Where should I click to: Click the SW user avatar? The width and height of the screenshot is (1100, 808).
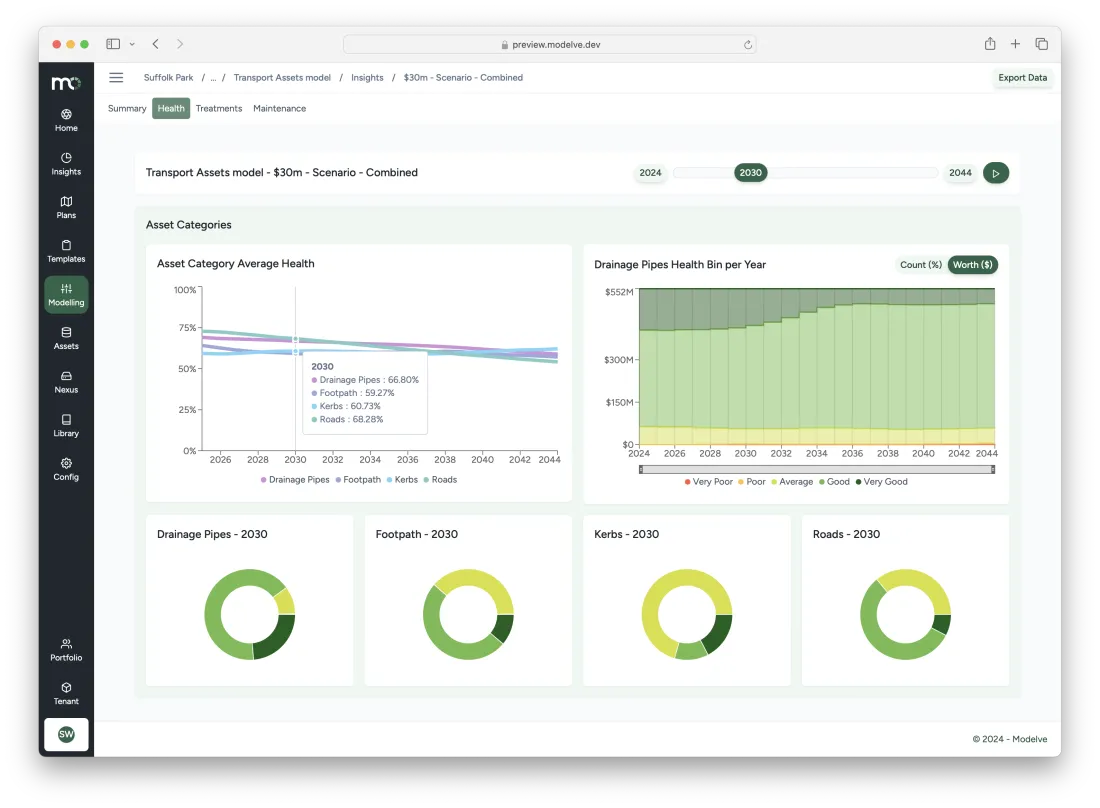coord(66,734)
